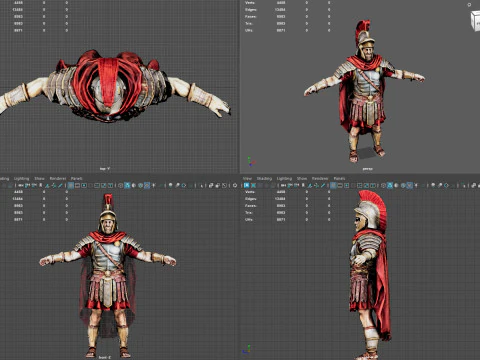Click the field chart icon in front view toolbar
Viewport: 480px width, 360px height.
pyautogui.click(x=97, y=185)
